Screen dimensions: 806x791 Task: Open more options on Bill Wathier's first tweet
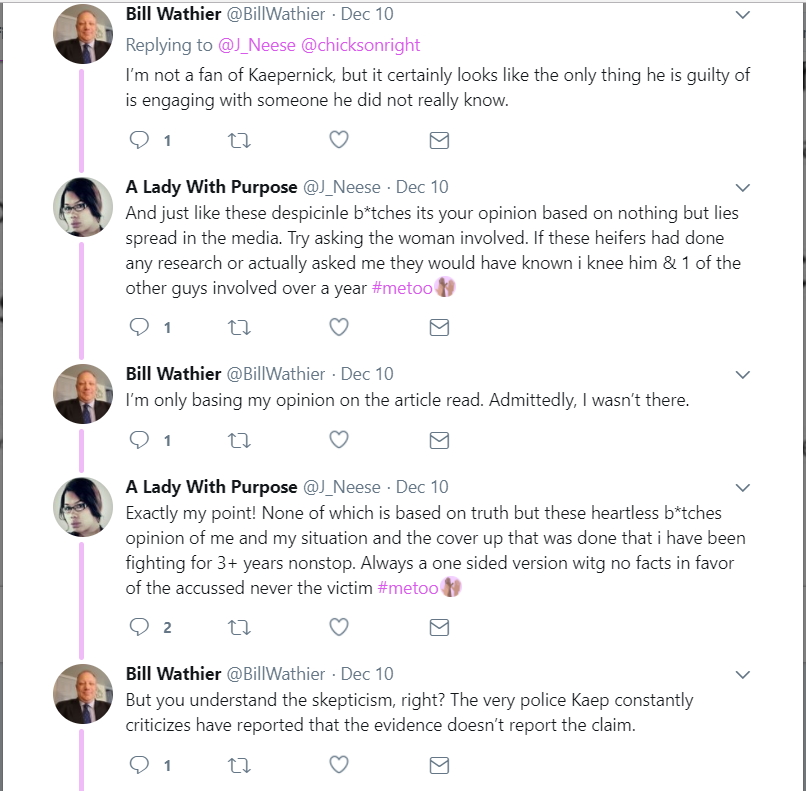pyautogui.click(x=742, y=15)
